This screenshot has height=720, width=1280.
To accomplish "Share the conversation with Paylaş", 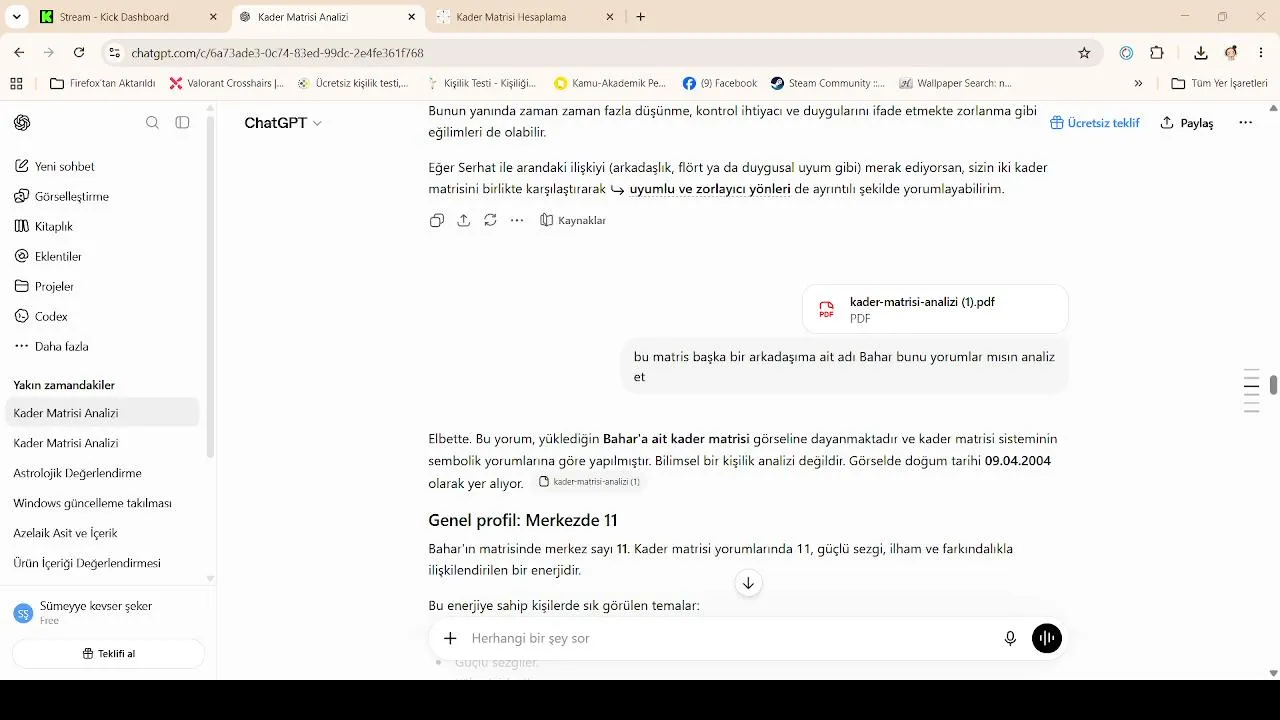I will click(1187, 122).
